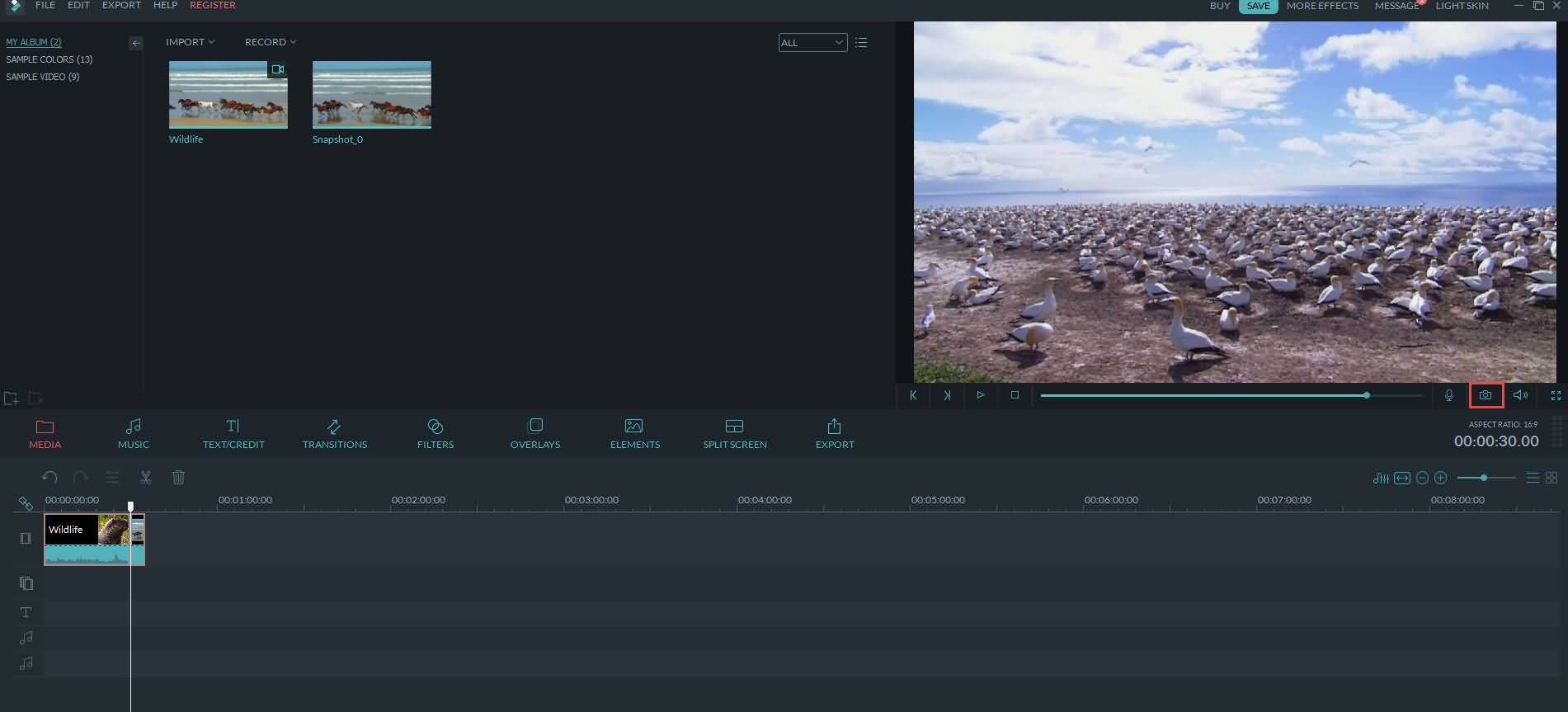
Task: Zoom out the timeline with the minus icon
Action: (1422, 478)
